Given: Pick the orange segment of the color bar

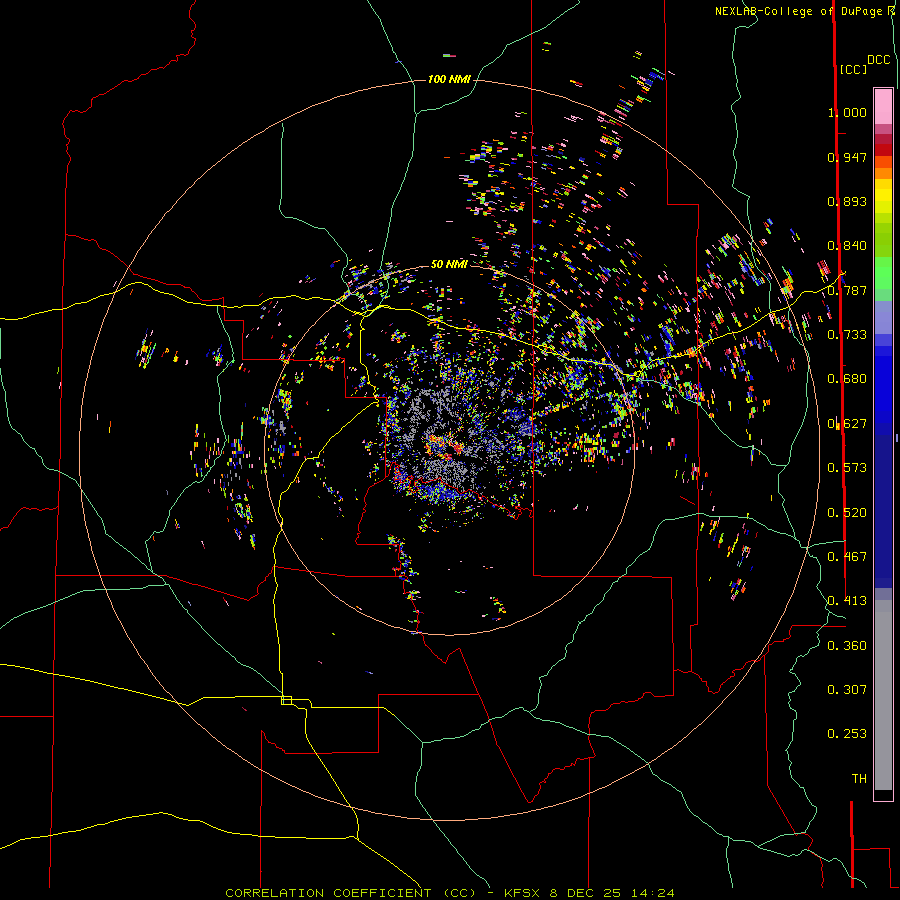Looking at the screenshot, I should [x=883, y=173].
